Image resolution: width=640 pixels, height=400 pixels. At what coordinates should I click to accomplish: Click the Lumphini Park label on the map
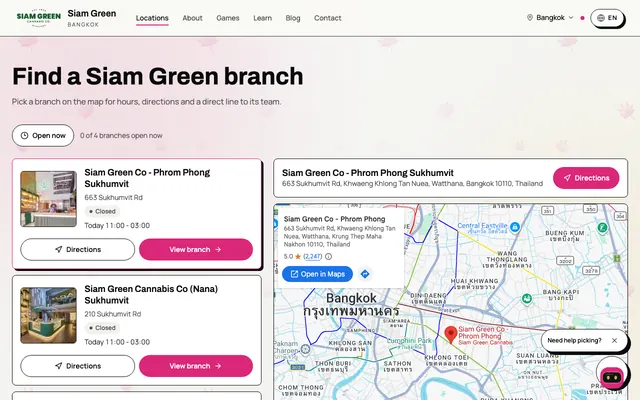pos(409,340)
